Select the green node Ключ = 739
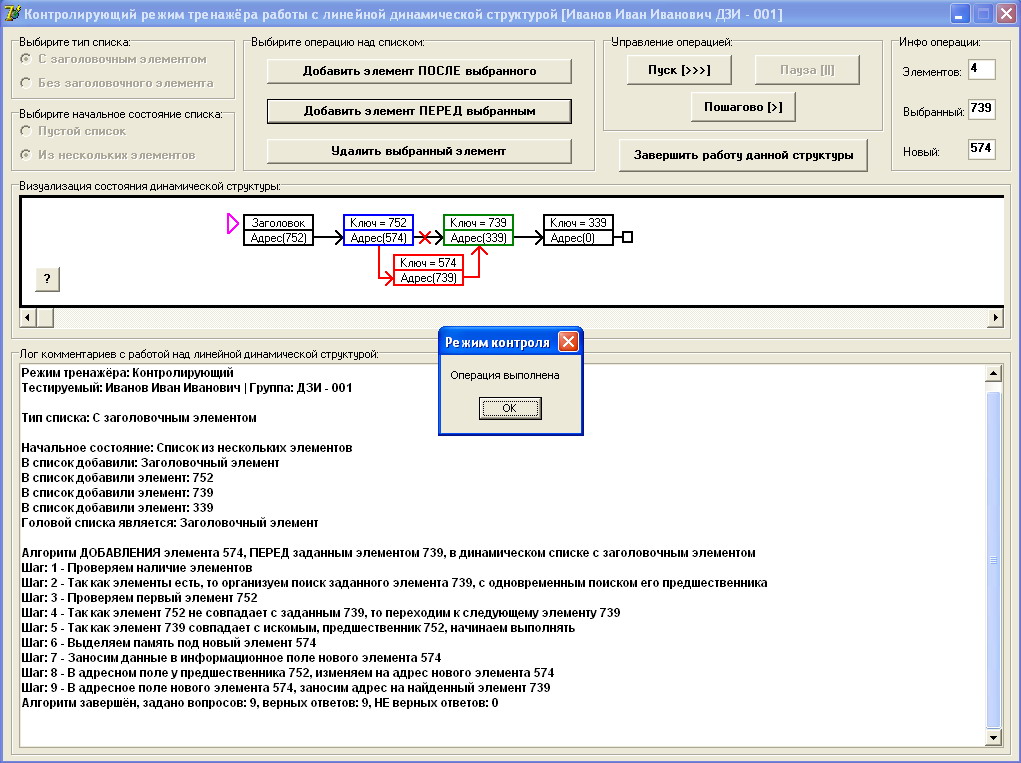Screen dimensions: 1021x763 pos(478,230)
